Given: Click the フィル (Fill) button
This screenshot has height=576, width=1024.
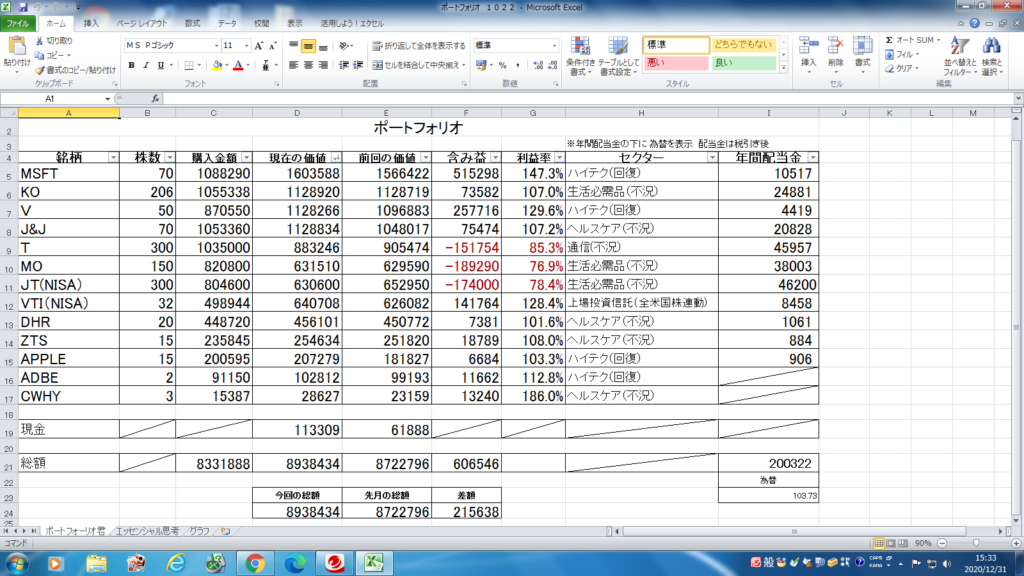Looking at the screenshot, I should point(903,54).
